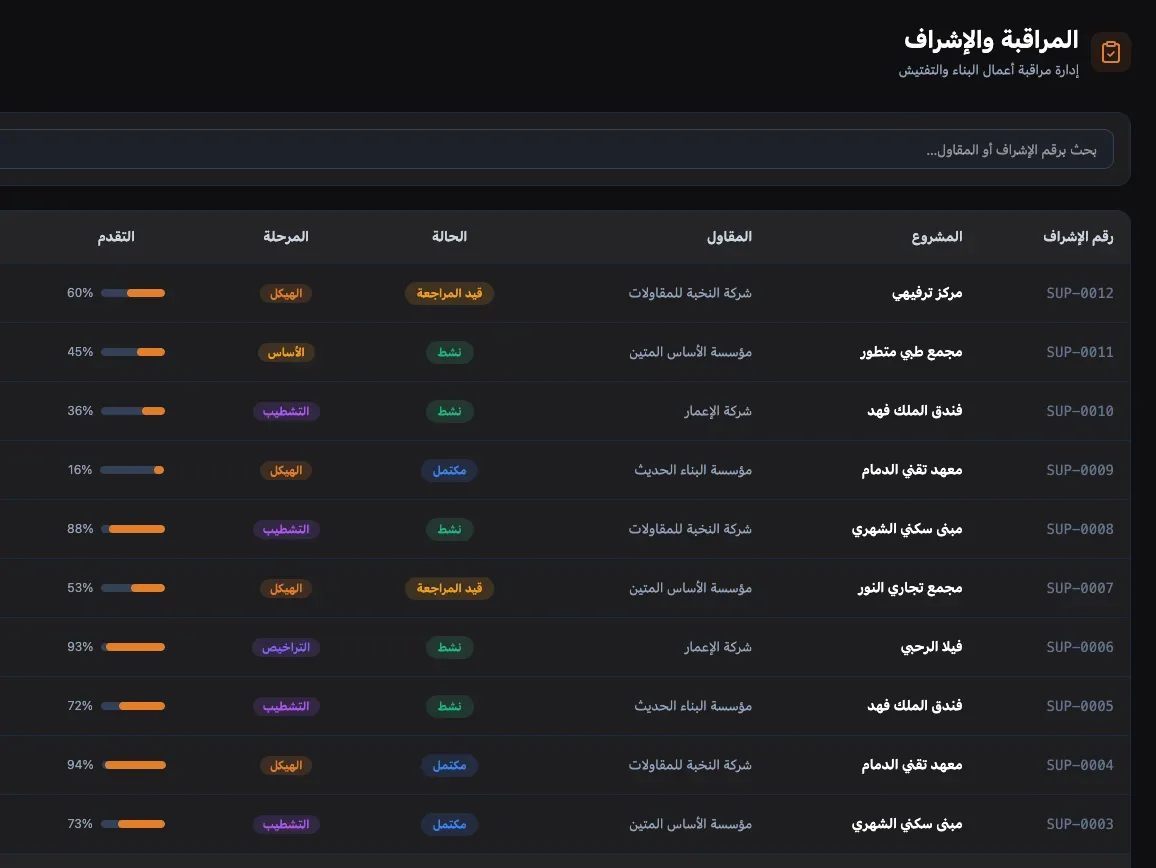Viewport: 1156px width, 868px height.
Task: Click الأساس stage tag in SUP-0011 row
Action: (285, 353)
